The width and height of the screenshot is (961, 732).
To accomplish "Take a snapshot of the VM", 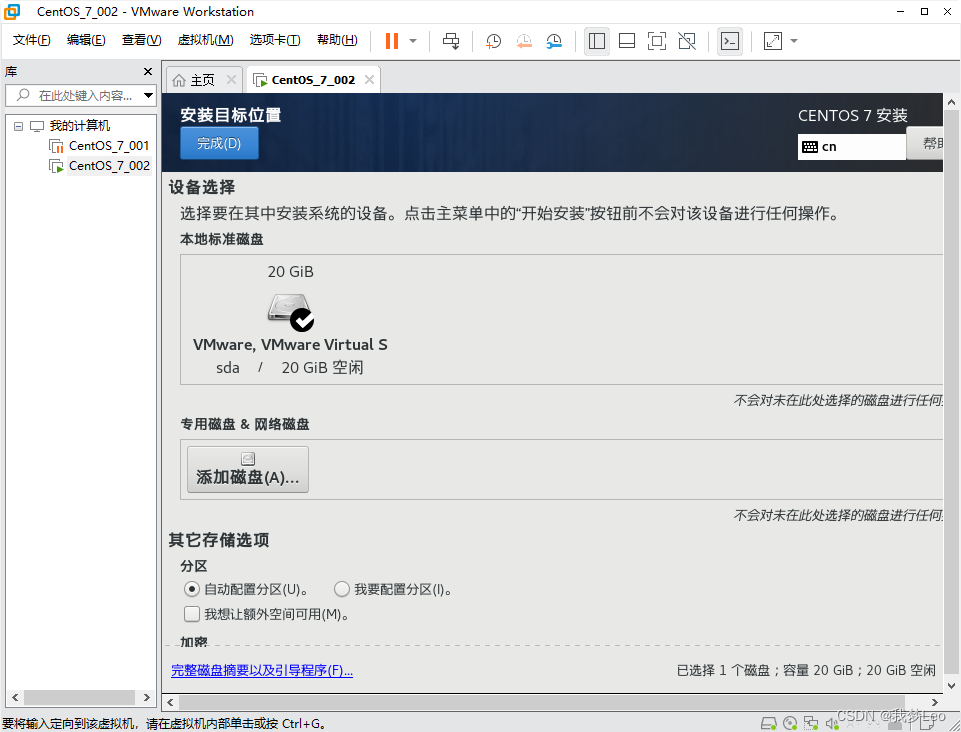I will (x=493, y=41).
